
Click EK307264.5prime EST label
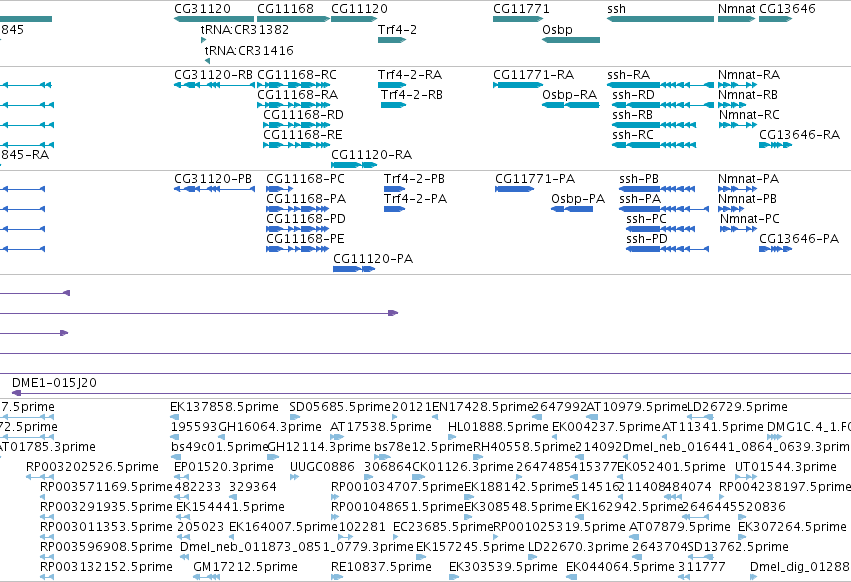point(792,527)
